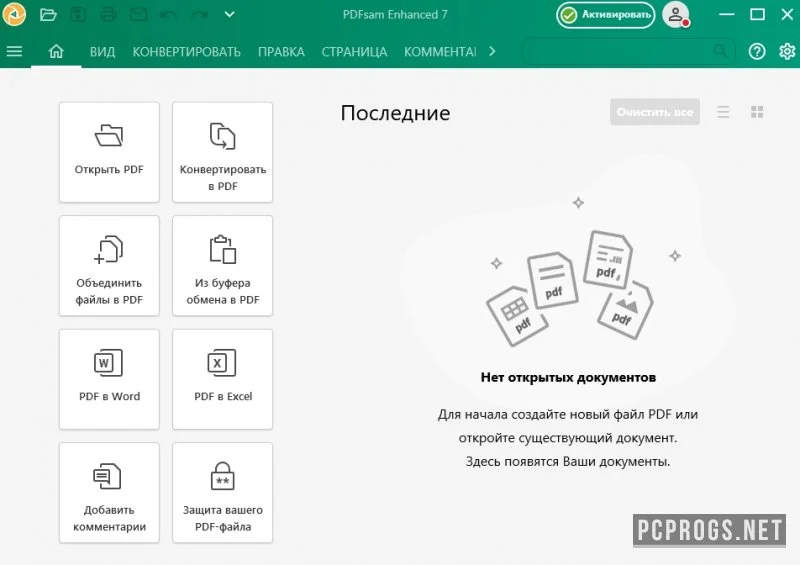
Task: Open the СТРАНИЦА tab
Action: 354,52
